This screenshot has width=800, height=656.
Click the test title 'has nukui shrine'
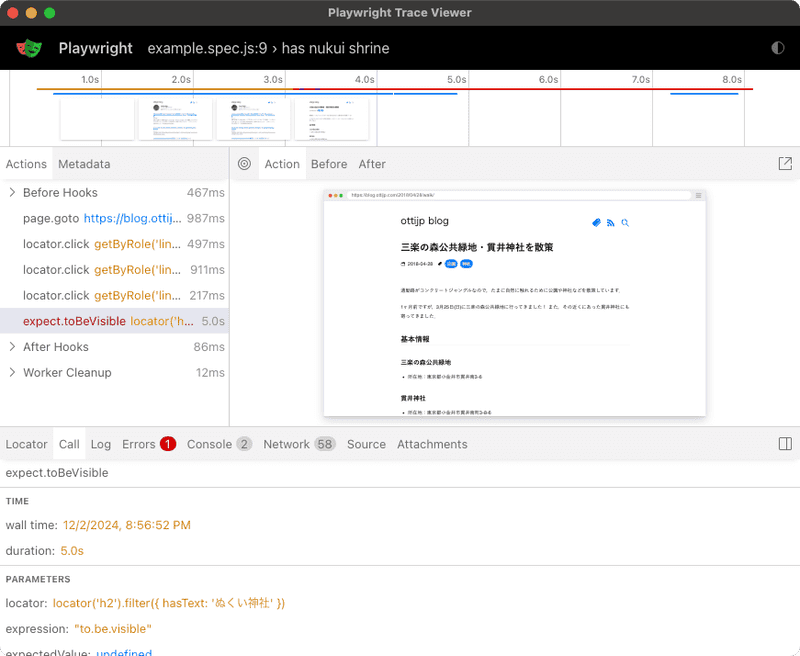point(336,48)
